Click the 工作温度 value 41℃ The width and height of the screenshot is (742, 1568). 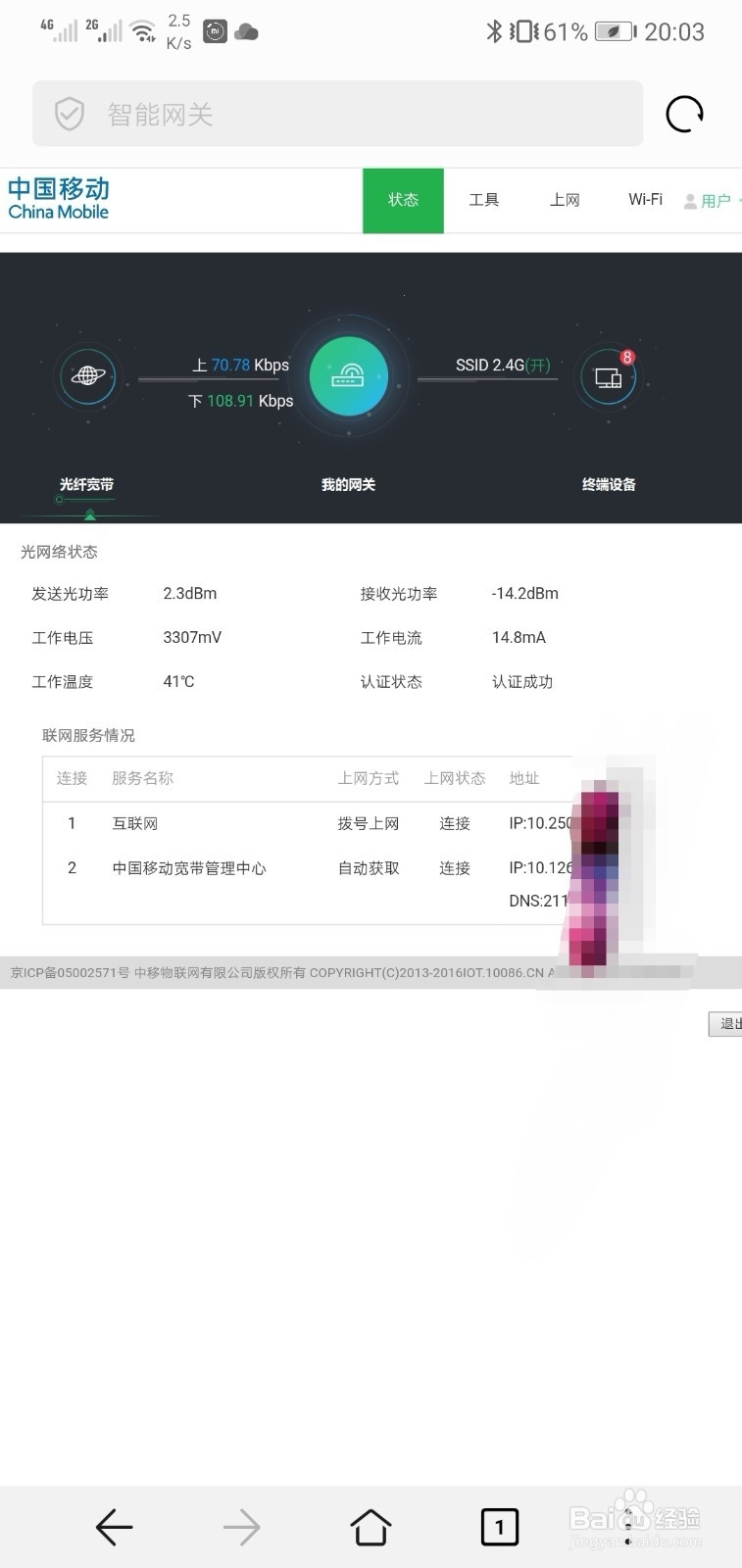tap(178, 682)
